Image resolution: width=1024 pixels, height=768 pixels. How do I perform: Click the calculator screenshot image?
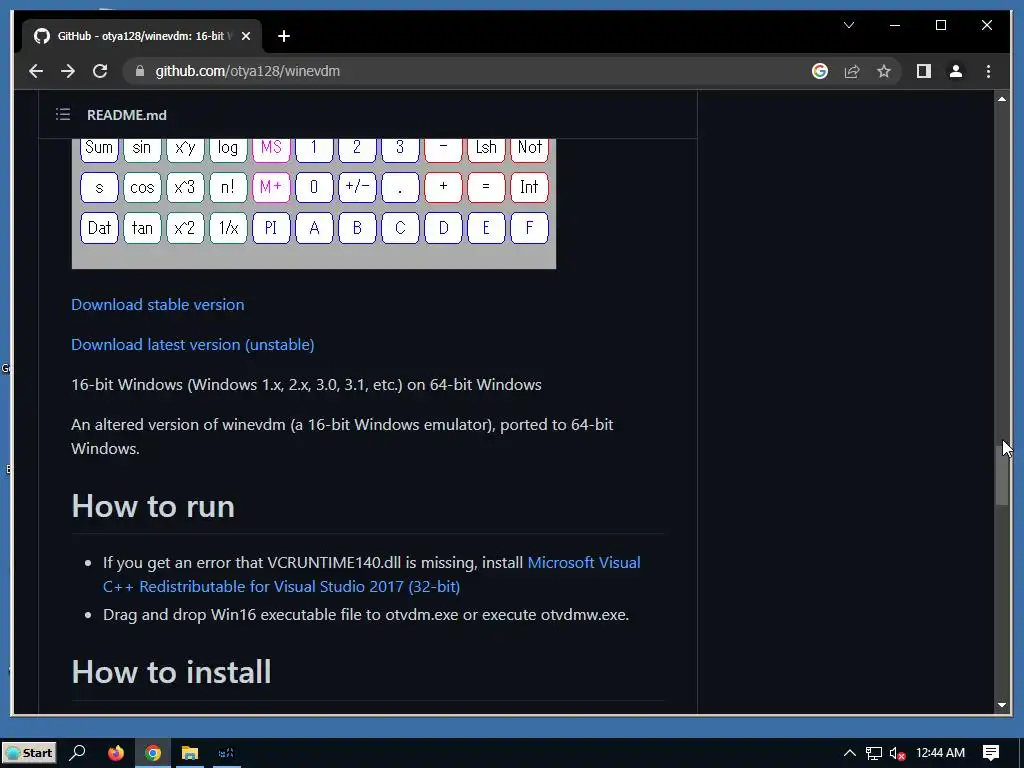click(313, 203)
